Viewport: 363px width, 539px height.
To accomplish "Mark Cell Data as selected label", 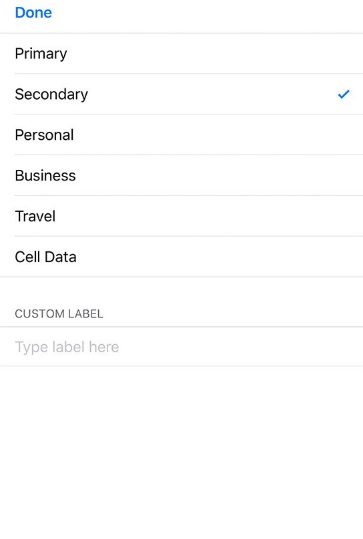I will (182, 256).
